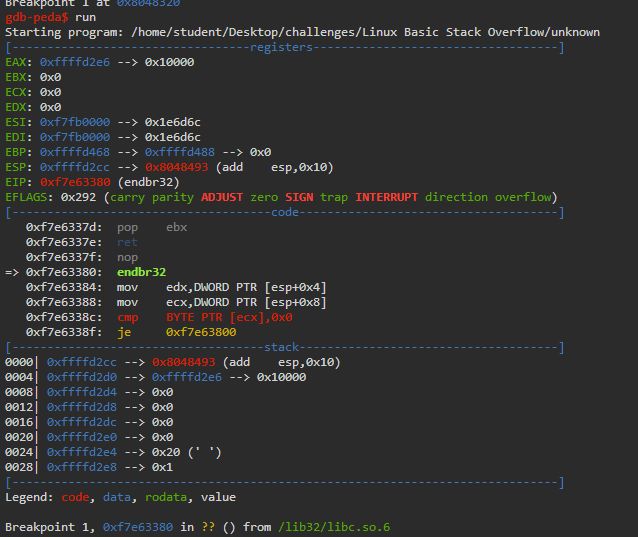
Task: Click stack address 0xffffd2e8
Action: click(82, 467)
